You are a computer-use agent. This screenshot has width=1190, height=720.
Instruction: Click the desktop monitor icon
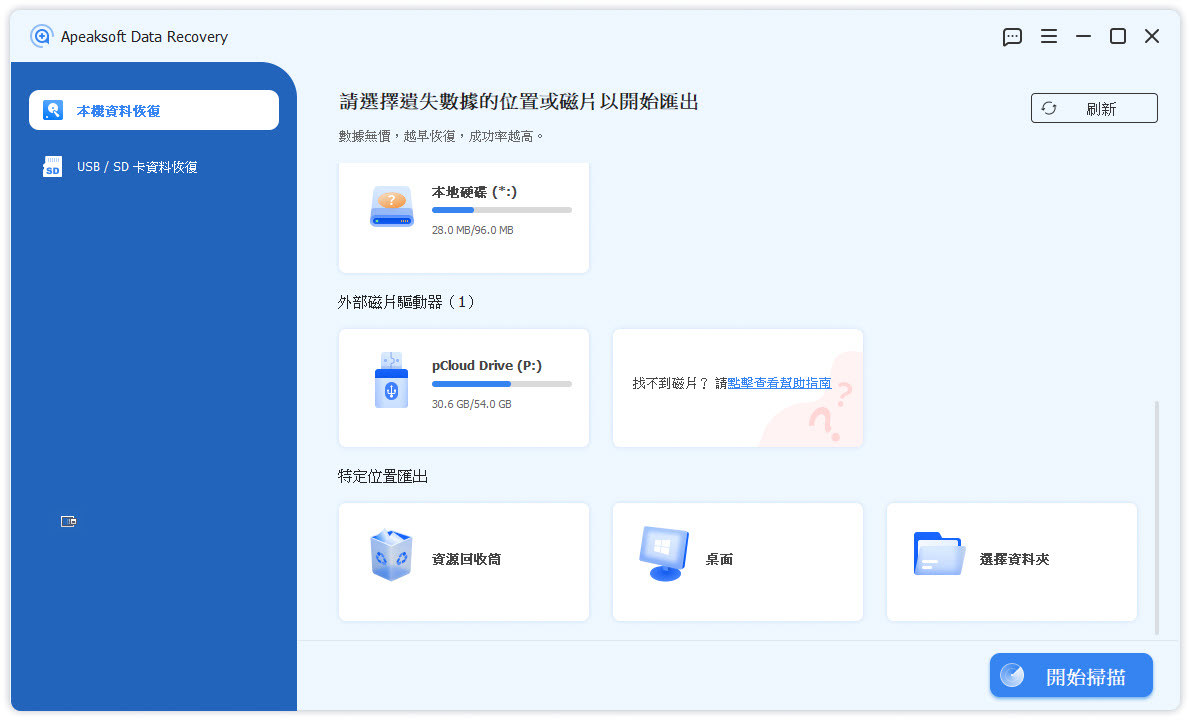click(664, 554)
